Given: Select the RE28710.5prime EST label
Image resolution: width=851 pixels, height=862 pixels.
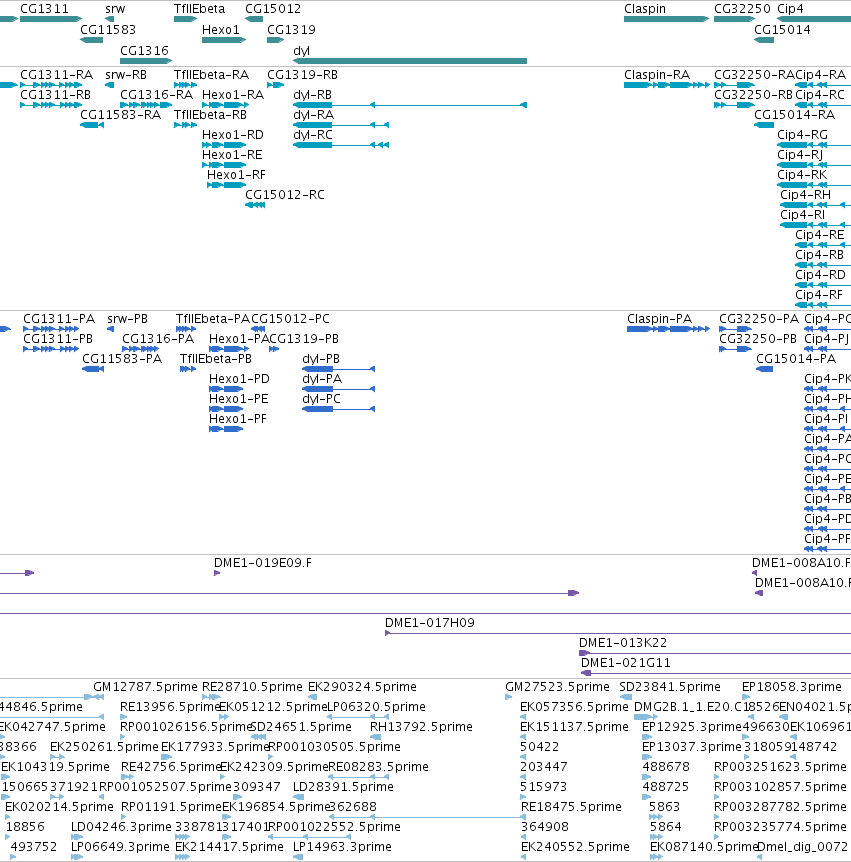Looking at the screenshot, I should tap(252, 687).
